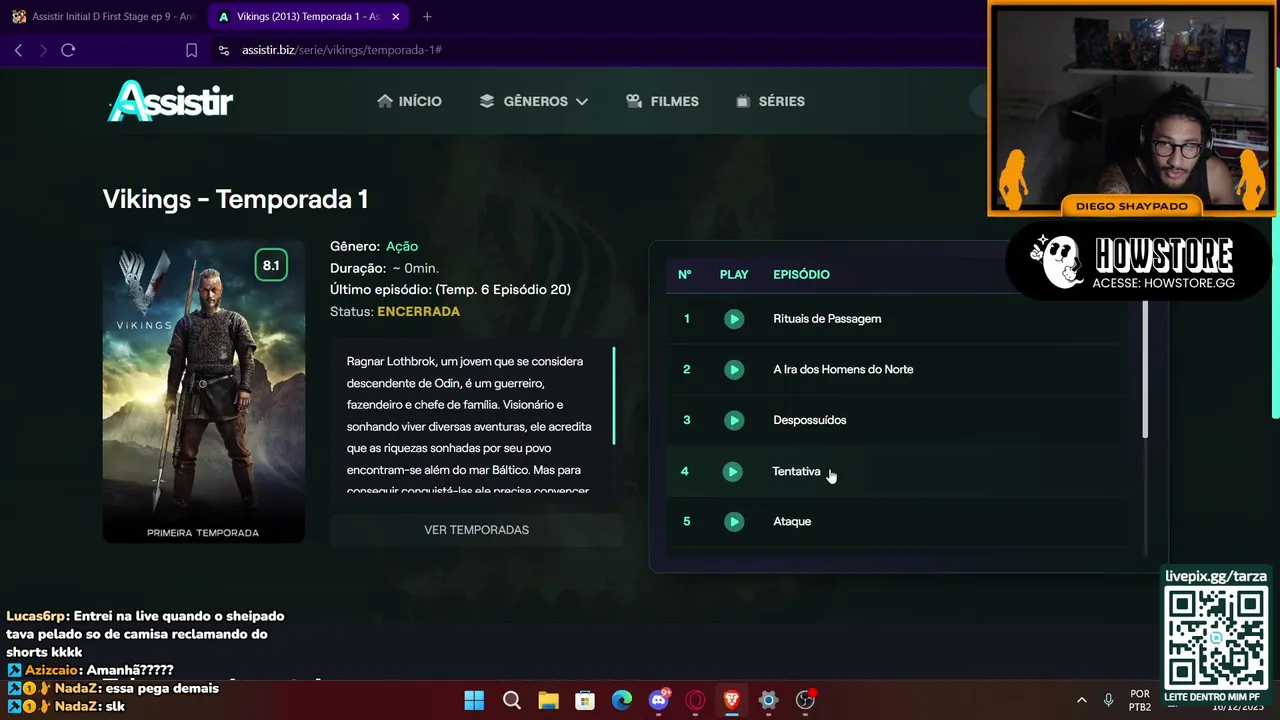The width and height of the screenshot is (1280, 720).
Task: Click the 8.1 rating badge
Action: click(271, 266)
